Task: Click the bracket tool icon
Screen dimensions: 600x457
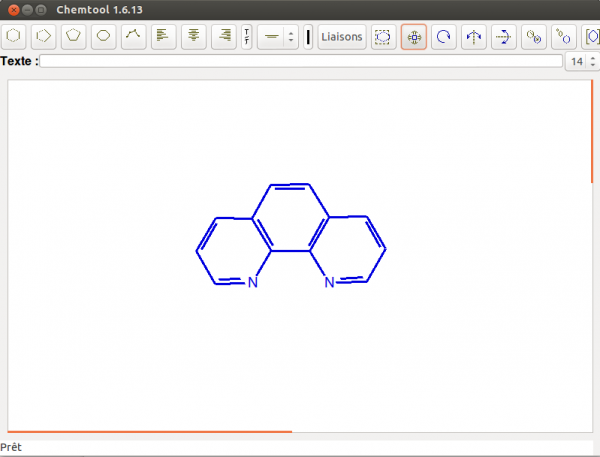Action: 592,37
